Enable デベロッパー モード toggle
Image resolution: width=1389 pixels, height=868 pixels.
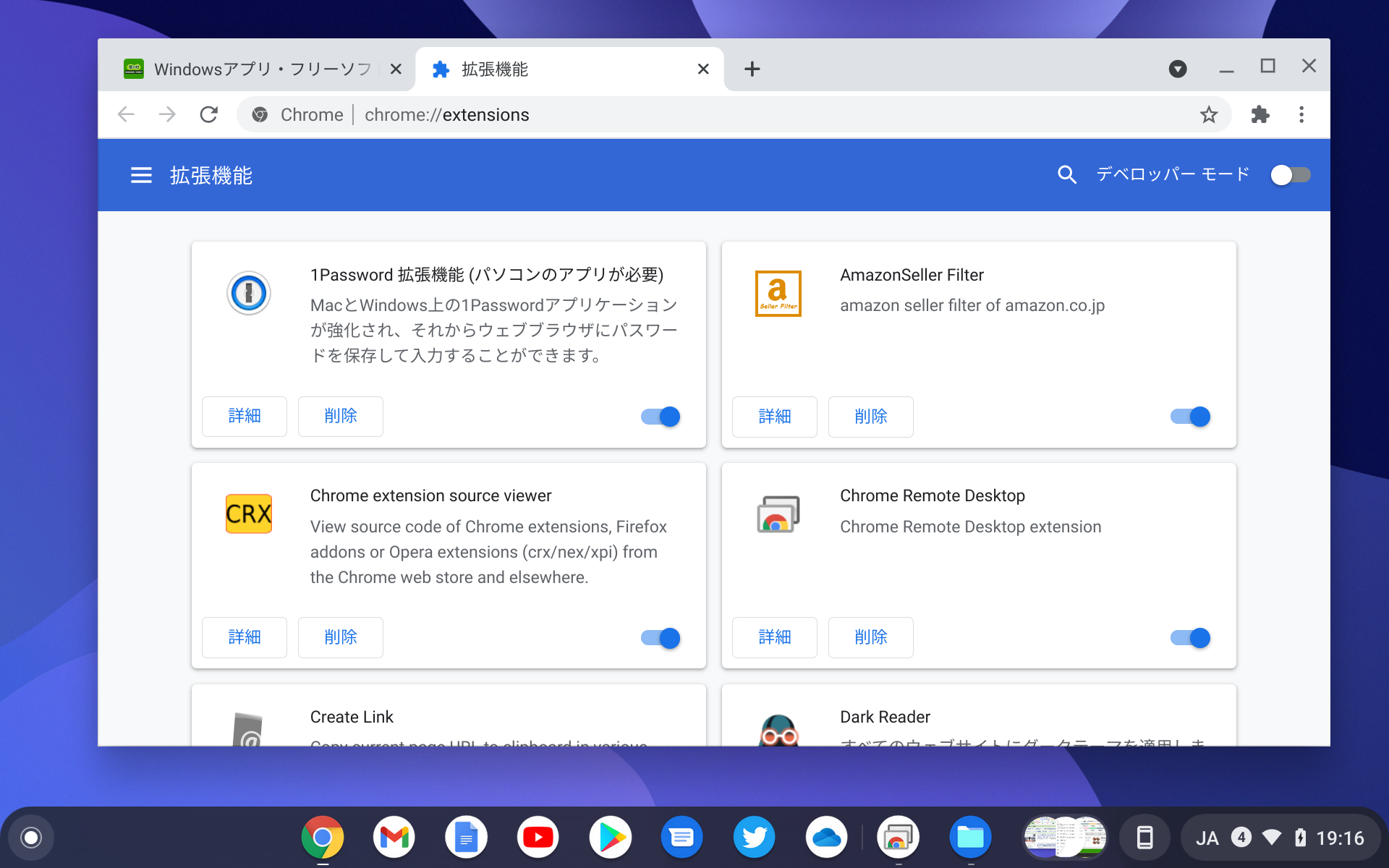click(1291, 174)
